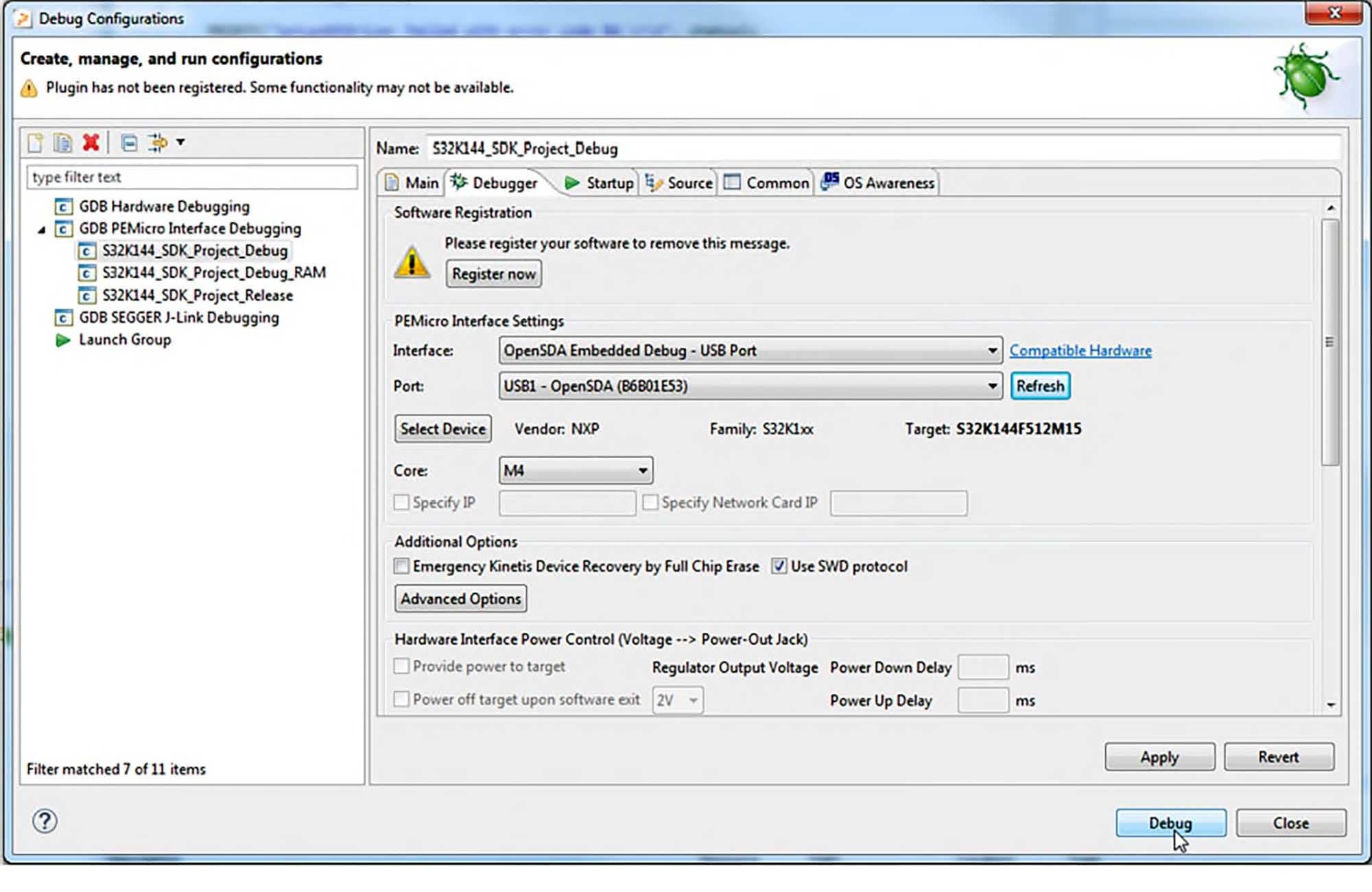The height and width of the screenshot is (892, 1372).
Task: Select S32K144_SDK_Project_Debug configuration
Action: point(195,250)
